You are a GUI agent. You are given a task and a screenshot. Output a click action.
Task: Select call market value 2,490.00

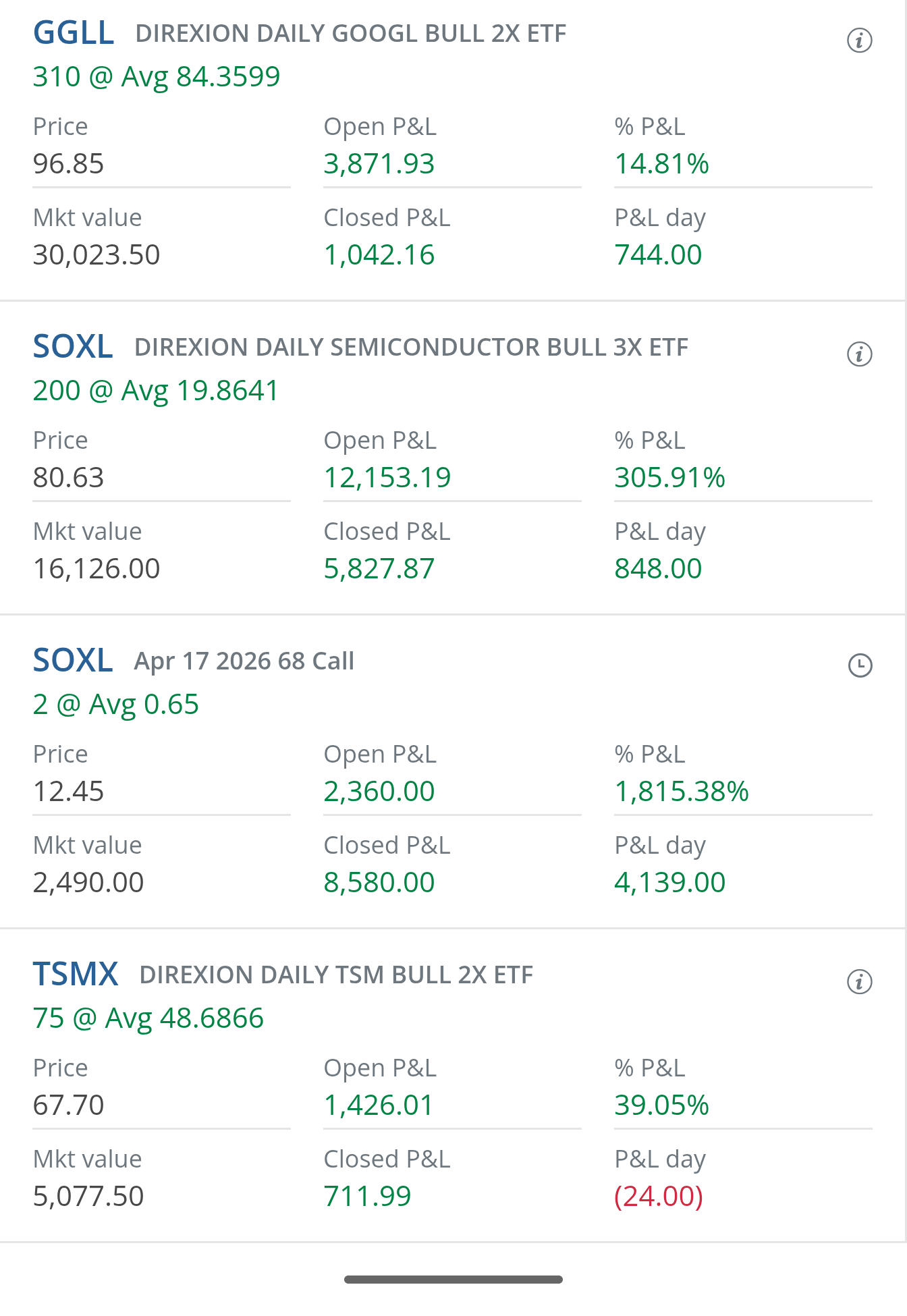point(88,883)
